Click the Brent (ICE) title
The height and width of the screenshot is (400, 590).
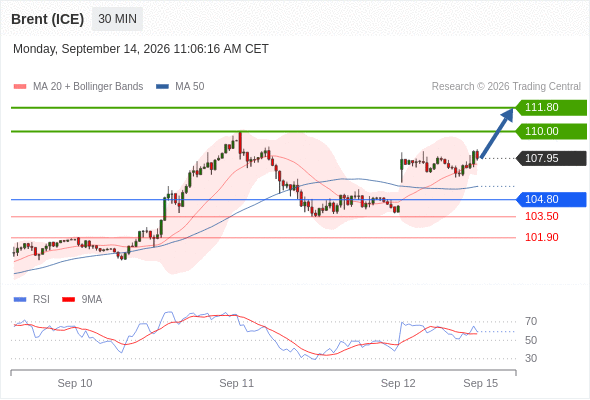[47, 19]
